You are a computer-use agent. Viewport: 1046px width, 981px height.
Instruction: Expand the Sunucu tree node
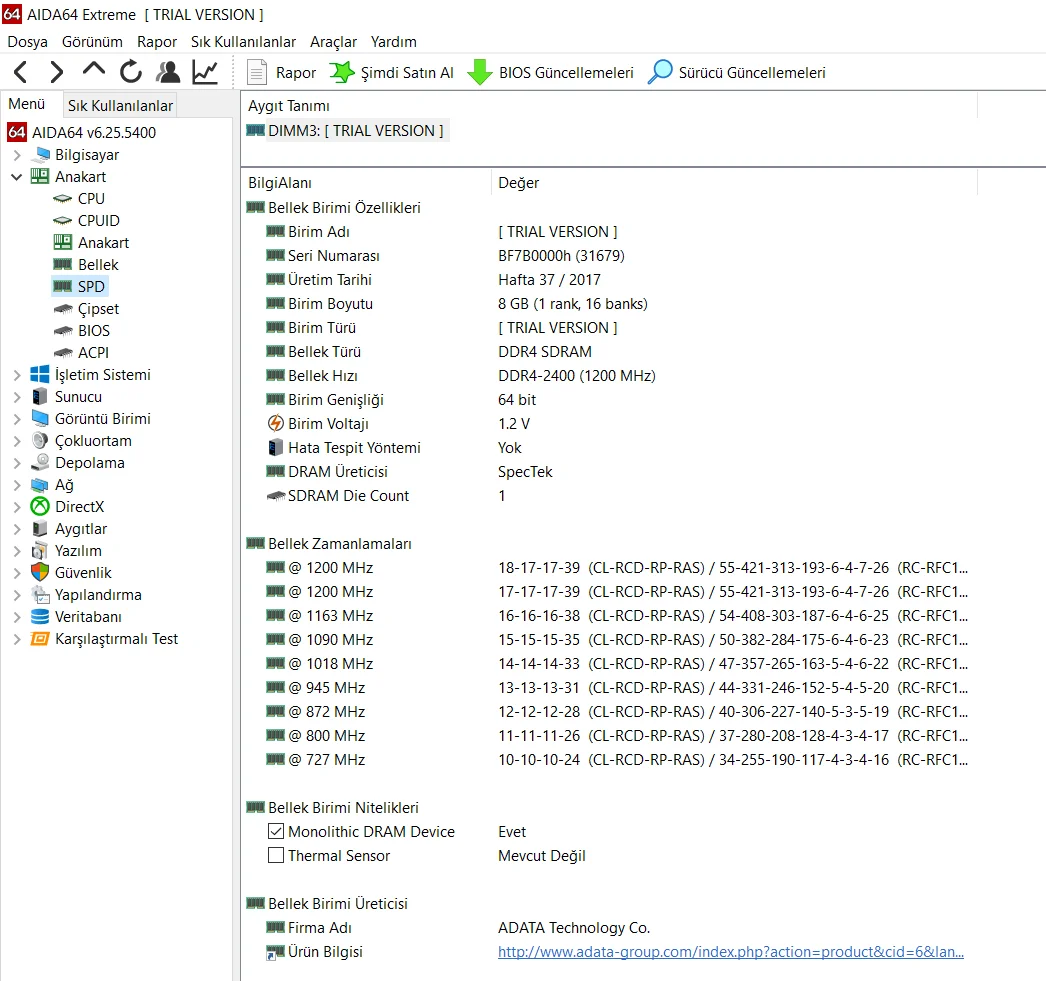17,397
